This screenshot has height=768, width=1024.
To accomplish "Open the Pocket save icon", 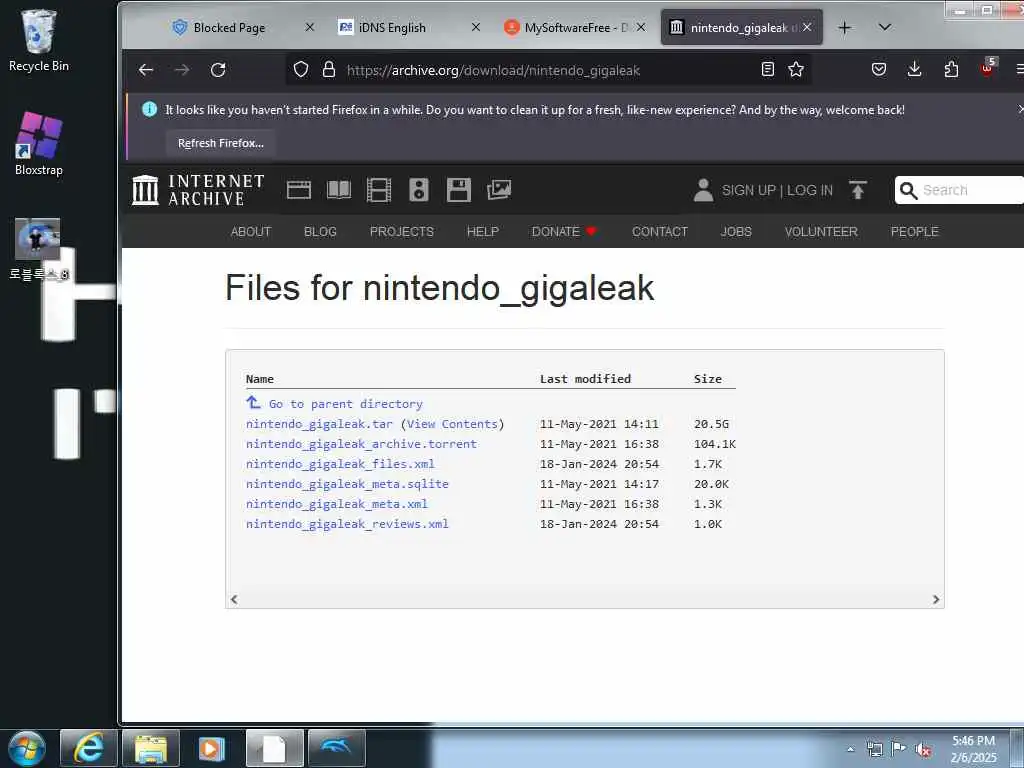I will click(x=879, y=69).
